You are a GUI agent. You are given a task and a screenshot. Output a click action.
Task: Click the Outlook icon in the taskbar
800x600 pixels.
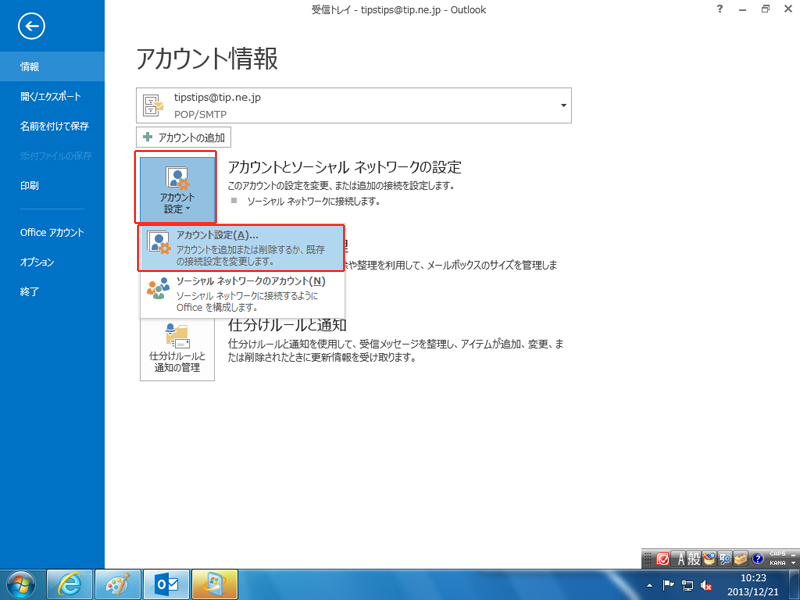tap(166, 585)
